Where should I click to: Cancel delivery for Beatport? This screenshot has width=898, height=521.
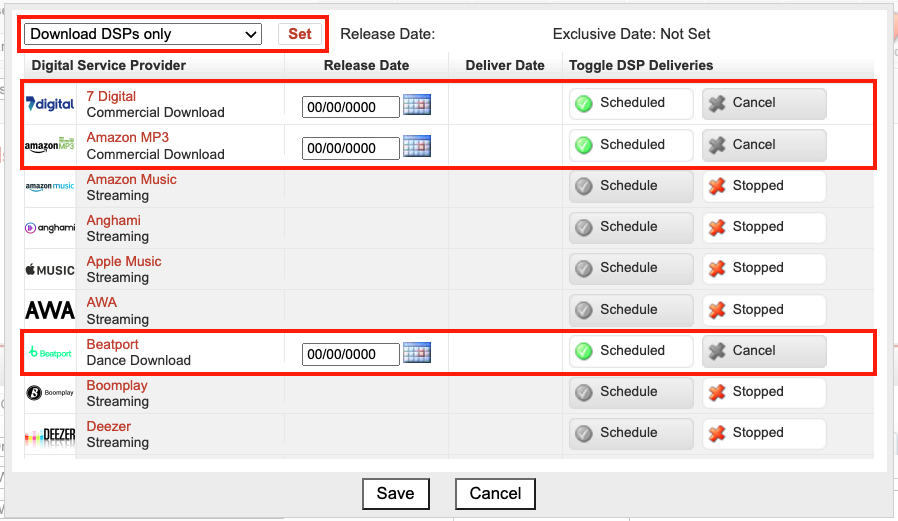[x=764, y=351]
